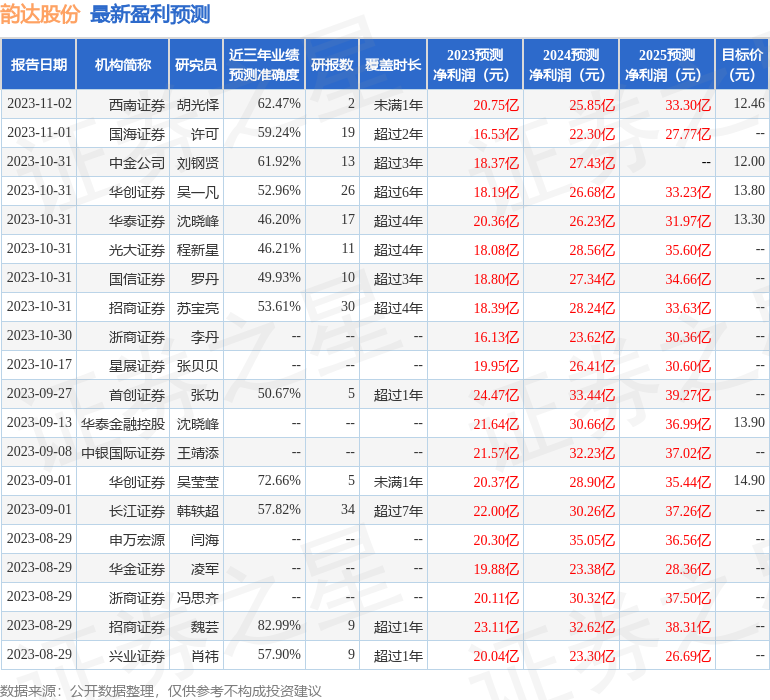Click the 报告日期 column header
This screenshot has height=700, width=770.
point(38,64)
